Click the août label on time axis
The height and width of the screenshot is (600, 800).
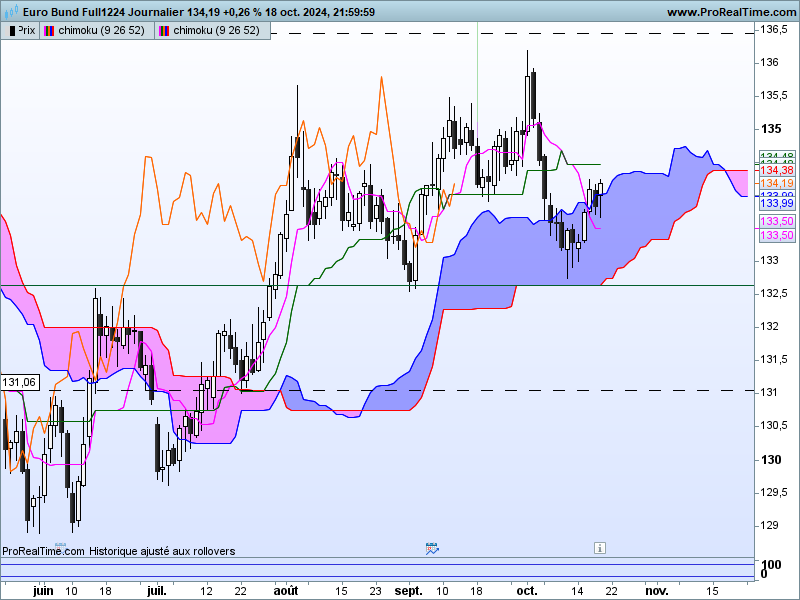point(286,591)
